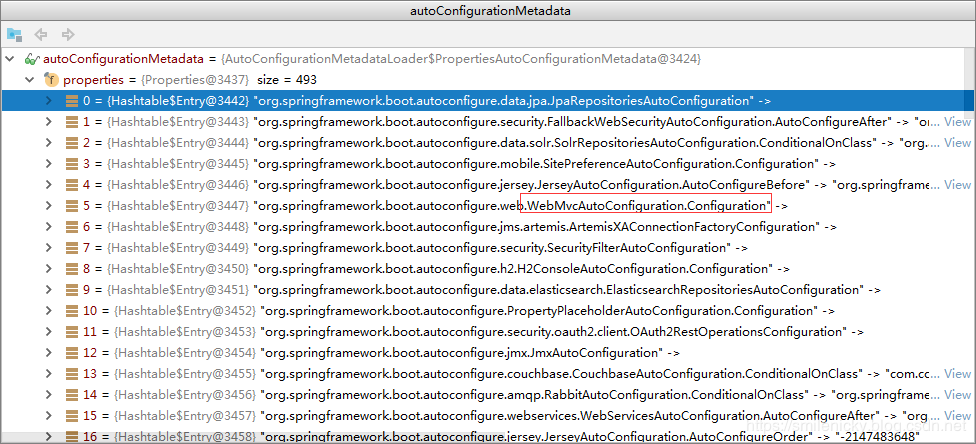Screen dimensions: 976x444
Task: Click the entry icon of row 15
Action: click(72, 416)
